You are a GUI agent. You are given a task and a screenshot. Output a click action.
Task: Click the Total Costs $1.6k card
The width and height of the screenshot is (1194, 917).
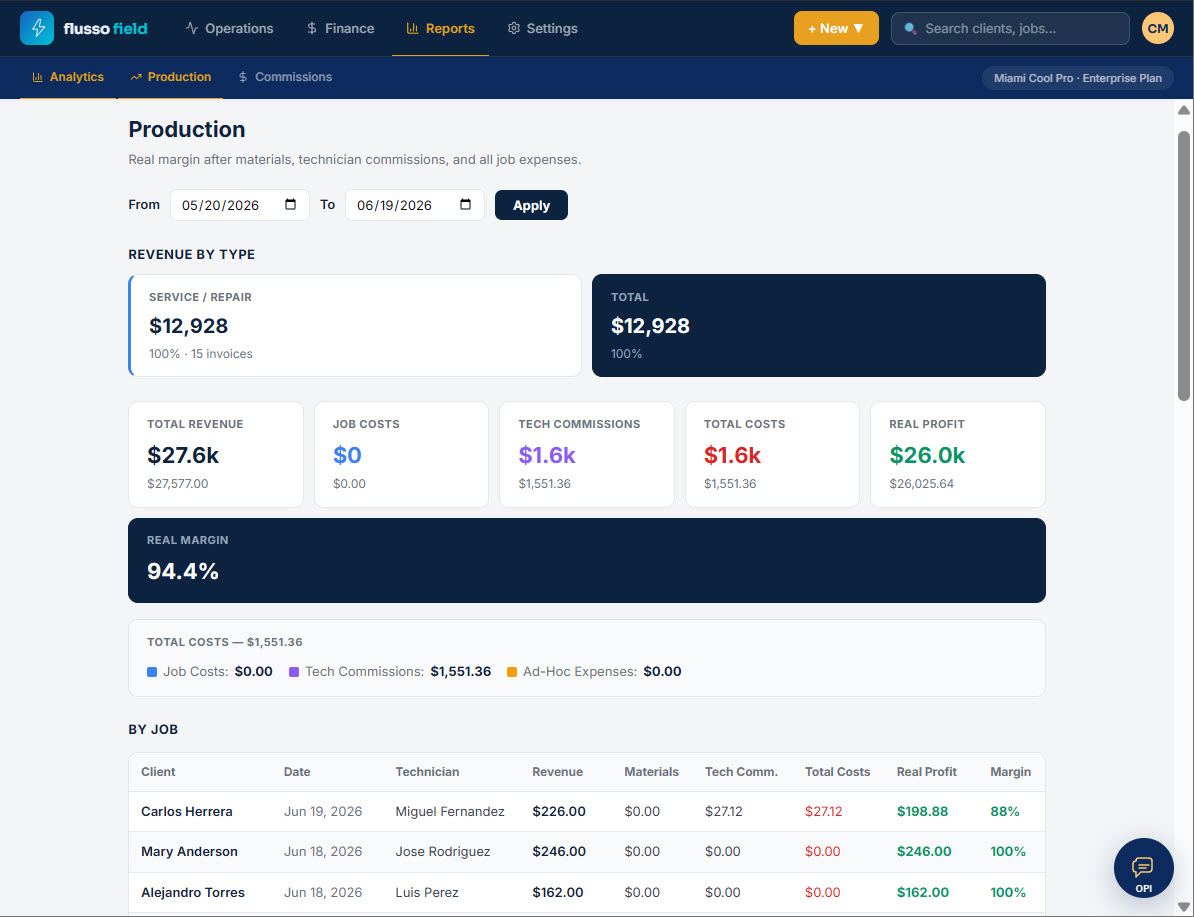pyautogui.click(x=772, y=455)
